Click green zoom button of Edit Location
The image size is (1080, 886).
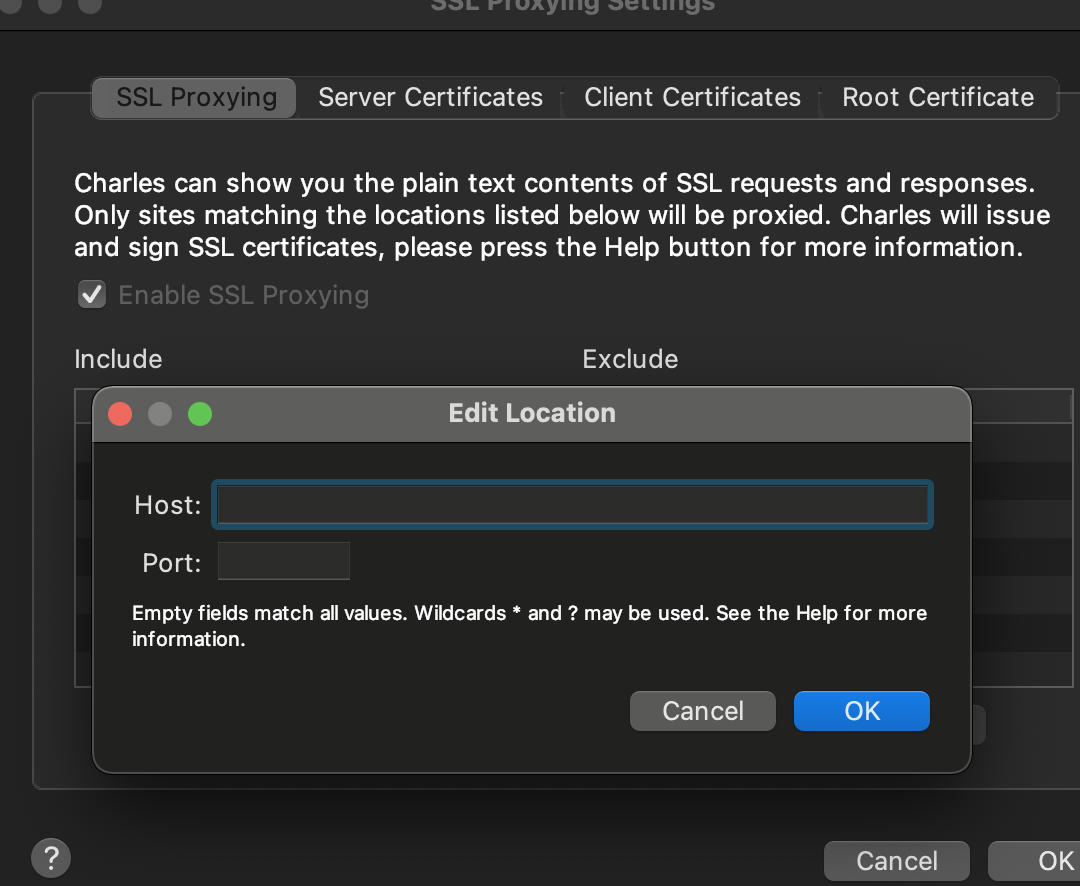point(200,414)
